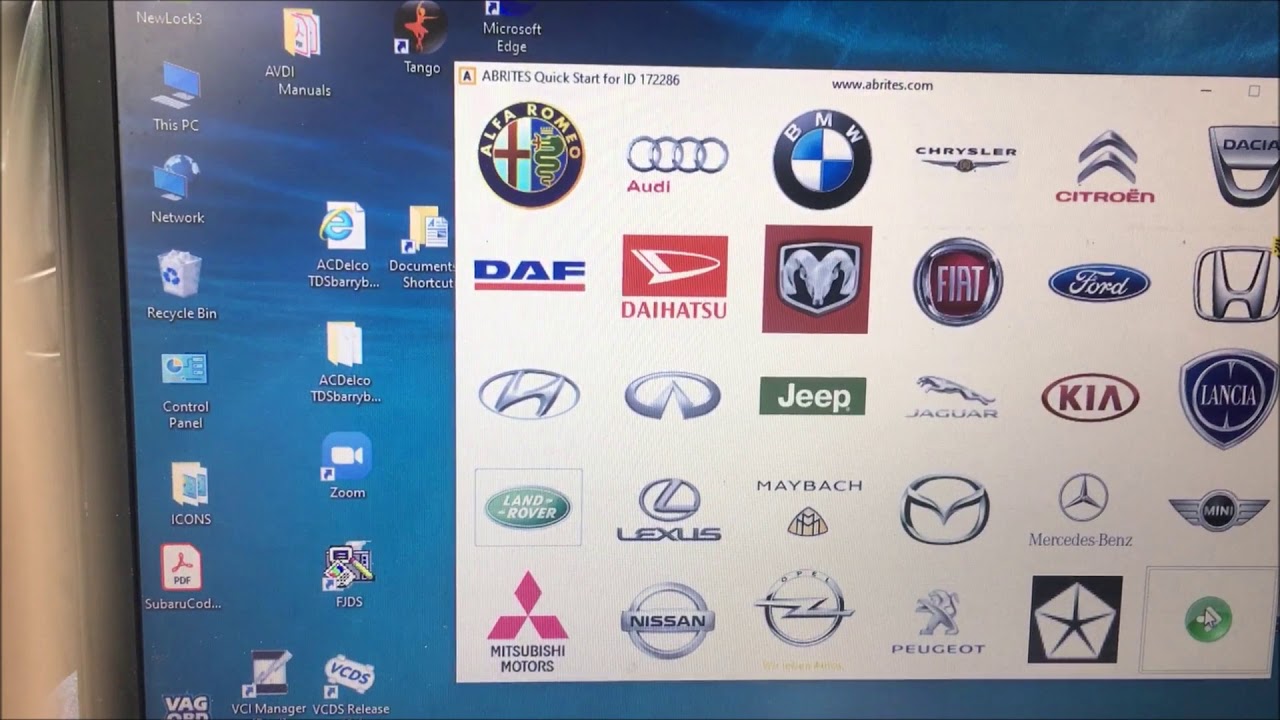This screenshot has height=720, width=1280.
Task: Pick the black pentastar star logo
Action: 1075,619
